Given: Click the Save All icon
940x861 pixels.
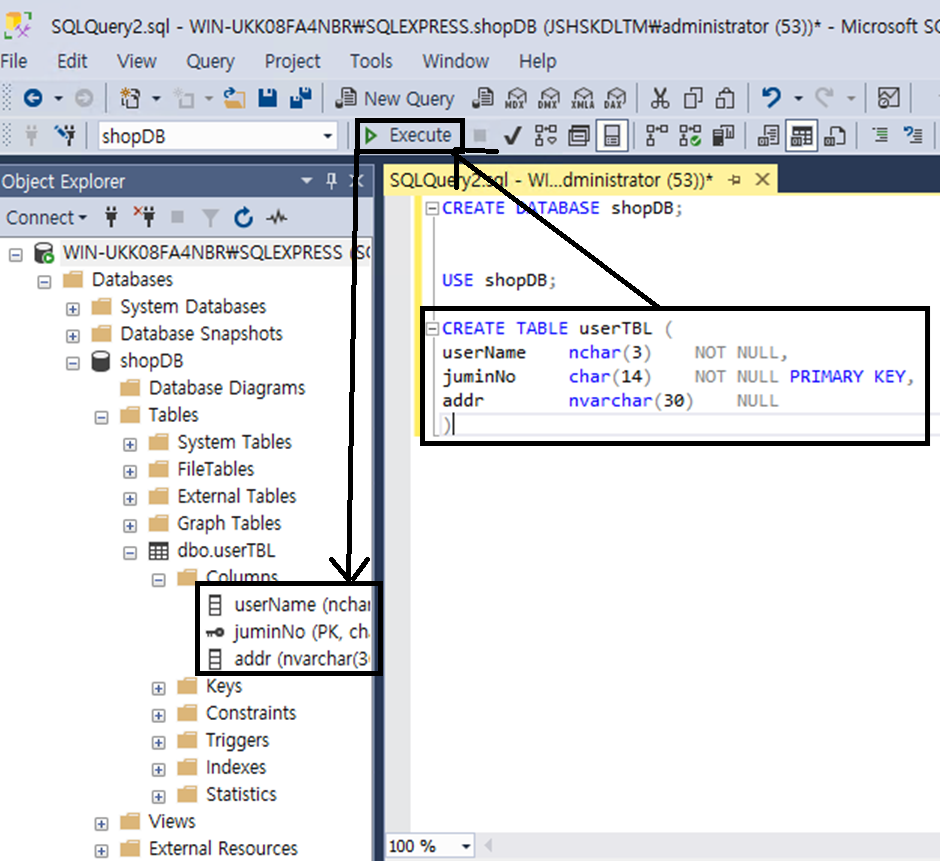Looking at the screenshot, I should click(300, 98).
